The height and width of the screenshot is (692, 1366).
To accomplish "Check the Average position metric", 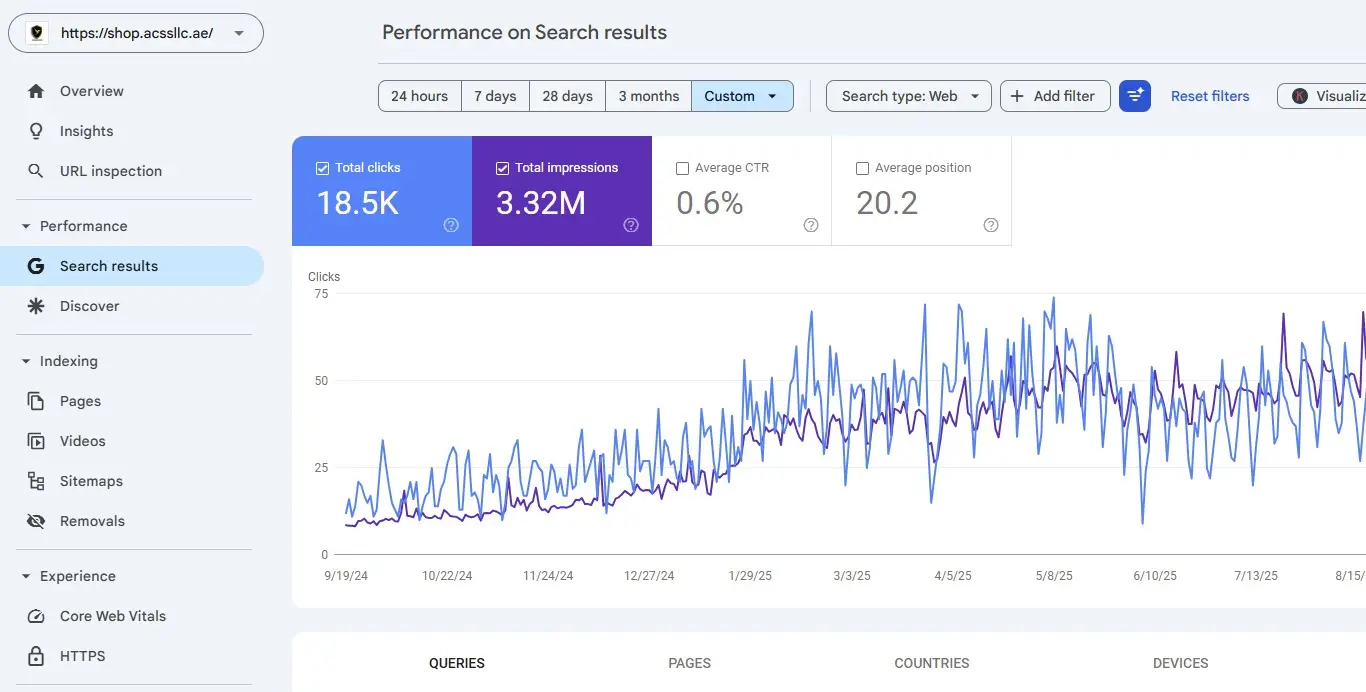I will (862, 167).
